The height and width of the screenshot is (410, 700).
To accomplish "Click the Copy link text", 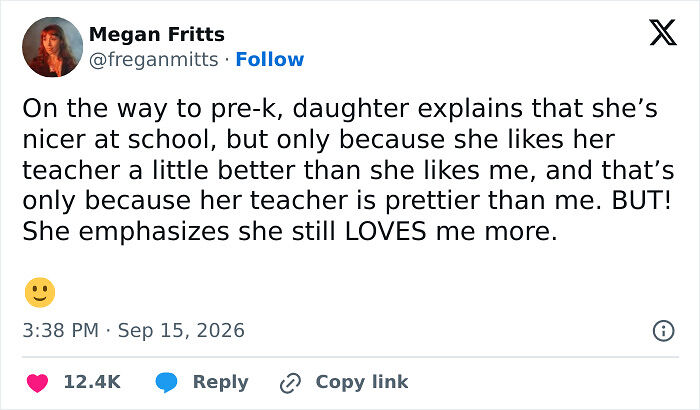I will 362,382.
